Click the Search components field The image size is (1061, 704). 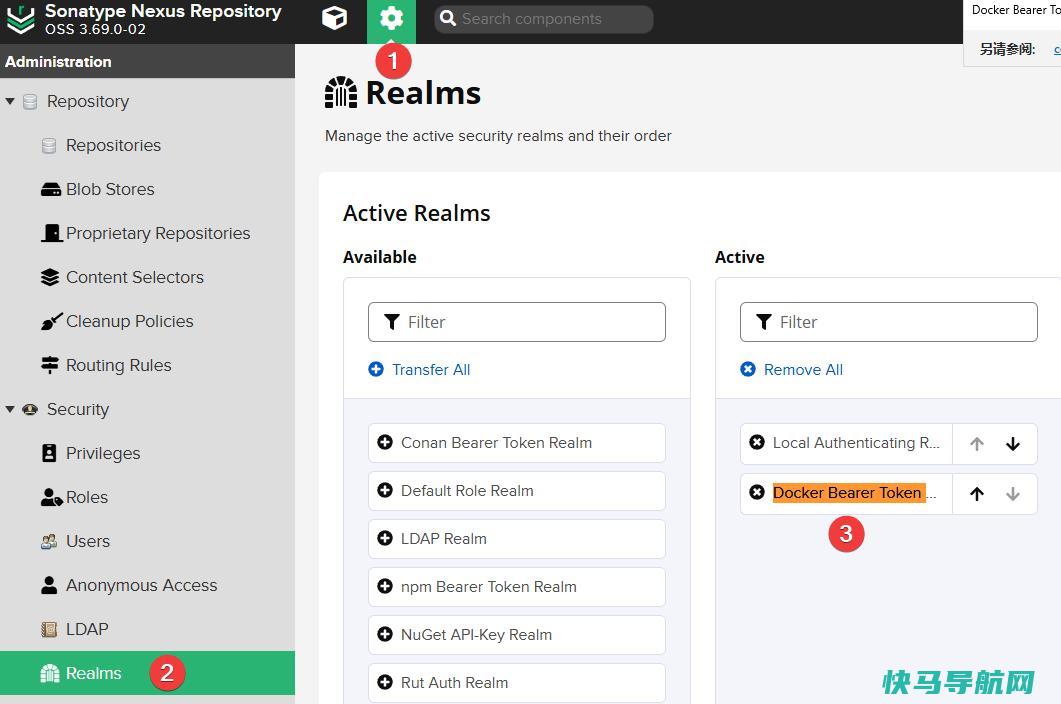[543, 19]
